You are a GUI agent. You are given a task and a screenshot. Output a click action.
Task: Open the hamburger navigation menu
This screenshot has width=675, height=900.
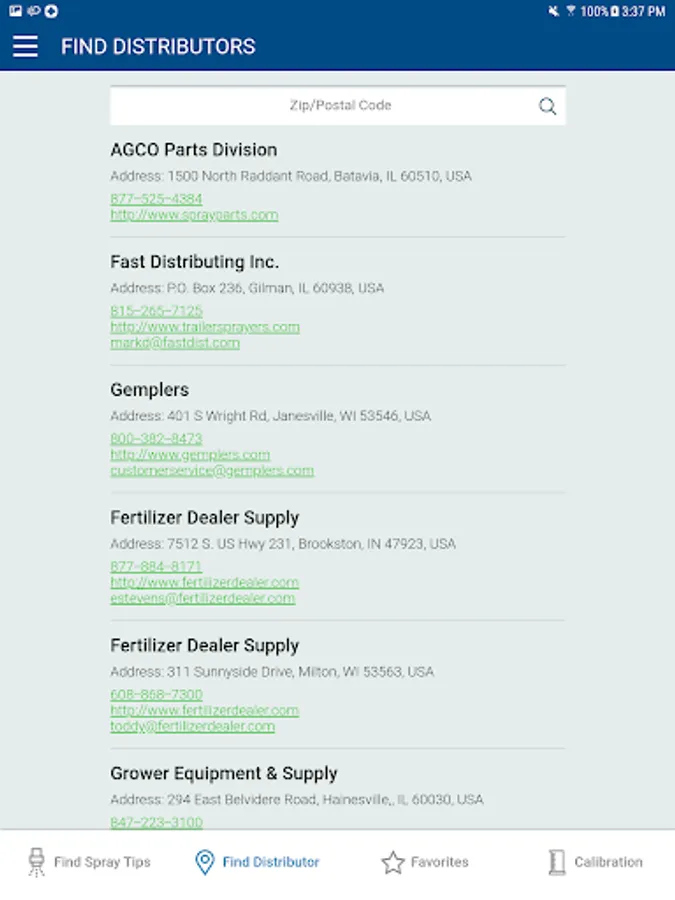click(x=25, y=46)
